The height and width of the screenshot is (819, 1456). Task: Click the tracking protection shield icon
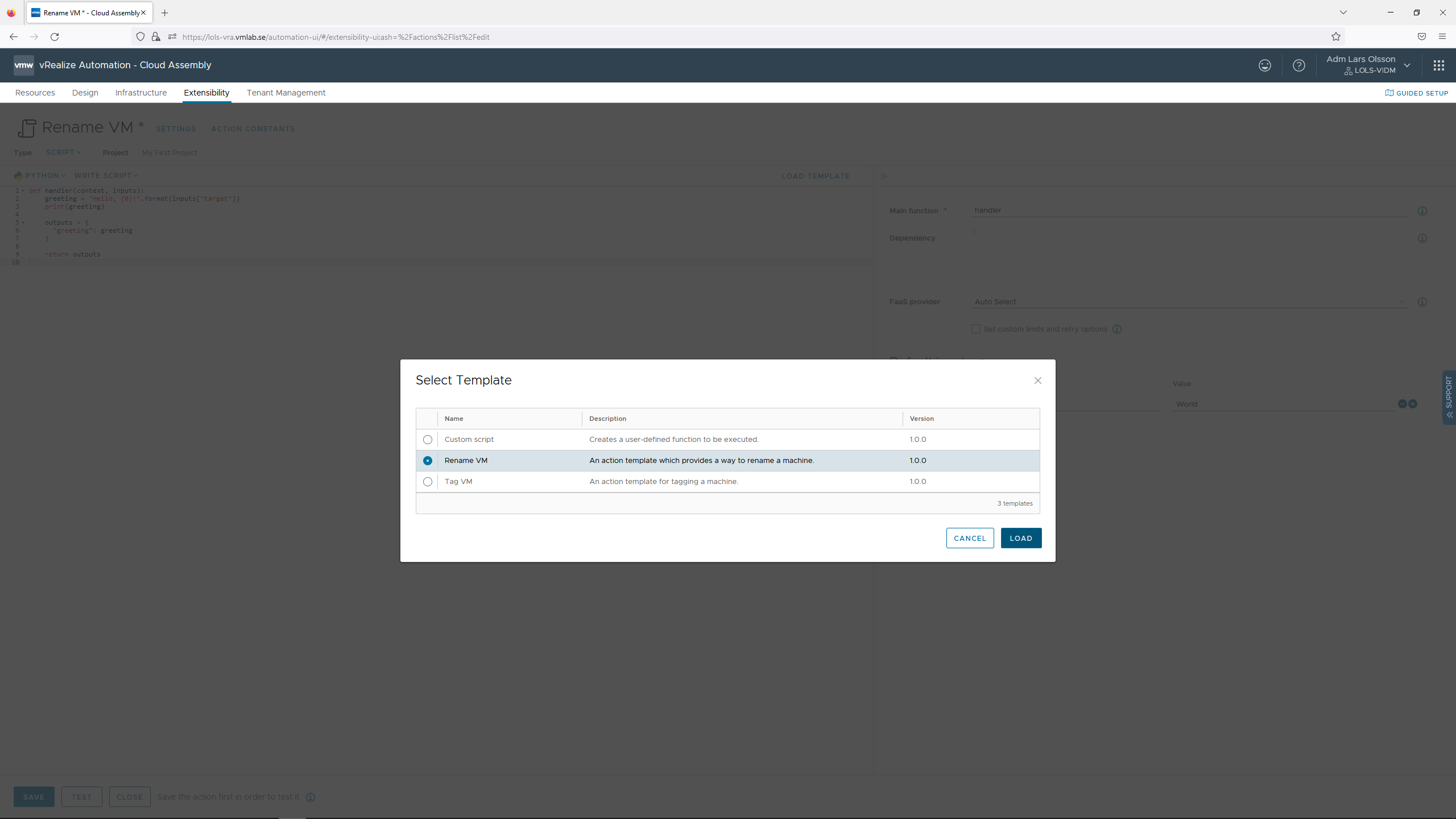tap(140, 37)
